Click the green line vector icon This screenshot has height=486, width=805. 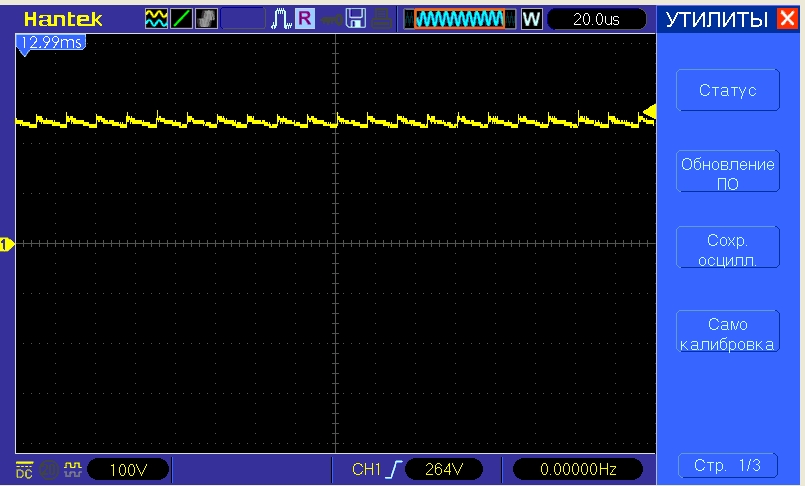[182, 19]
